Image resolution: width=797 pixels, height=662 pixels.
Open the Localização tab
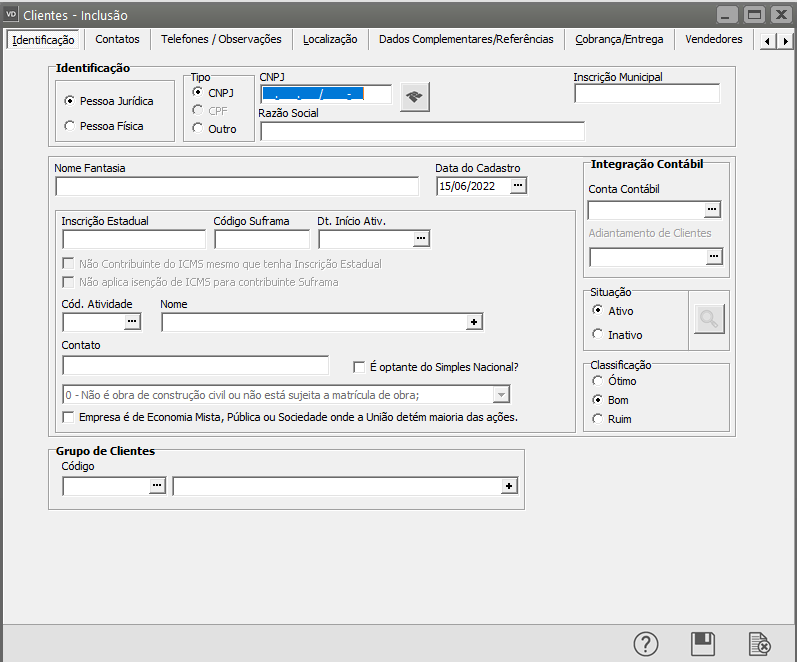coord(330,40)
